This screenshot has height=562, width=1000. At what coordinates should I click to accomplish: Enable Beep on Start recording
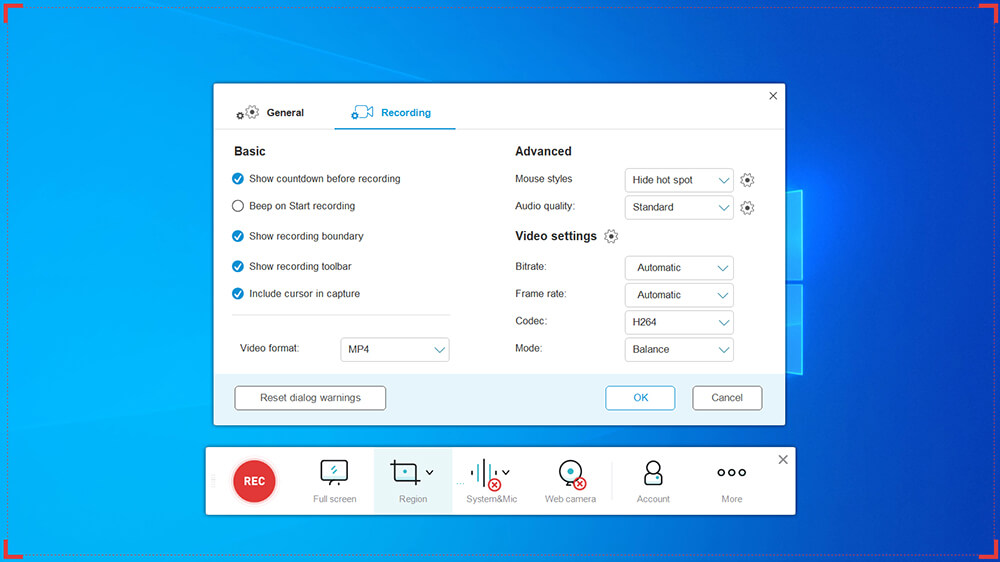(x=238, y=206)
